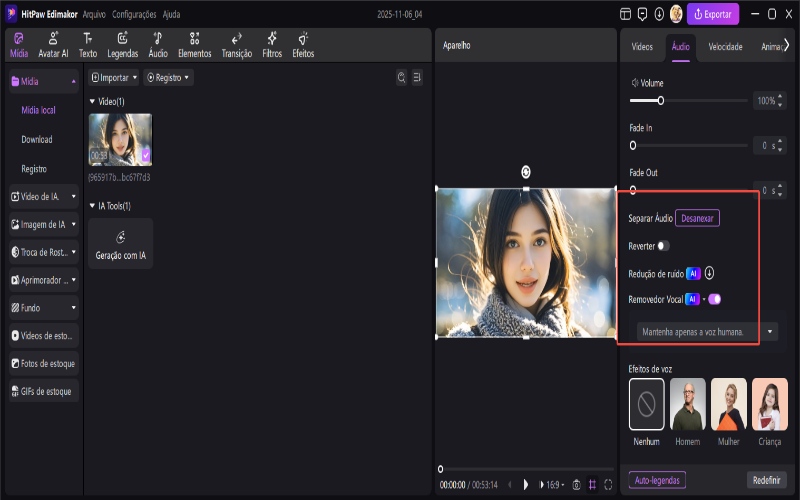Select the Nenhum voice effect
800x500 pixels.
coord(646,403)
